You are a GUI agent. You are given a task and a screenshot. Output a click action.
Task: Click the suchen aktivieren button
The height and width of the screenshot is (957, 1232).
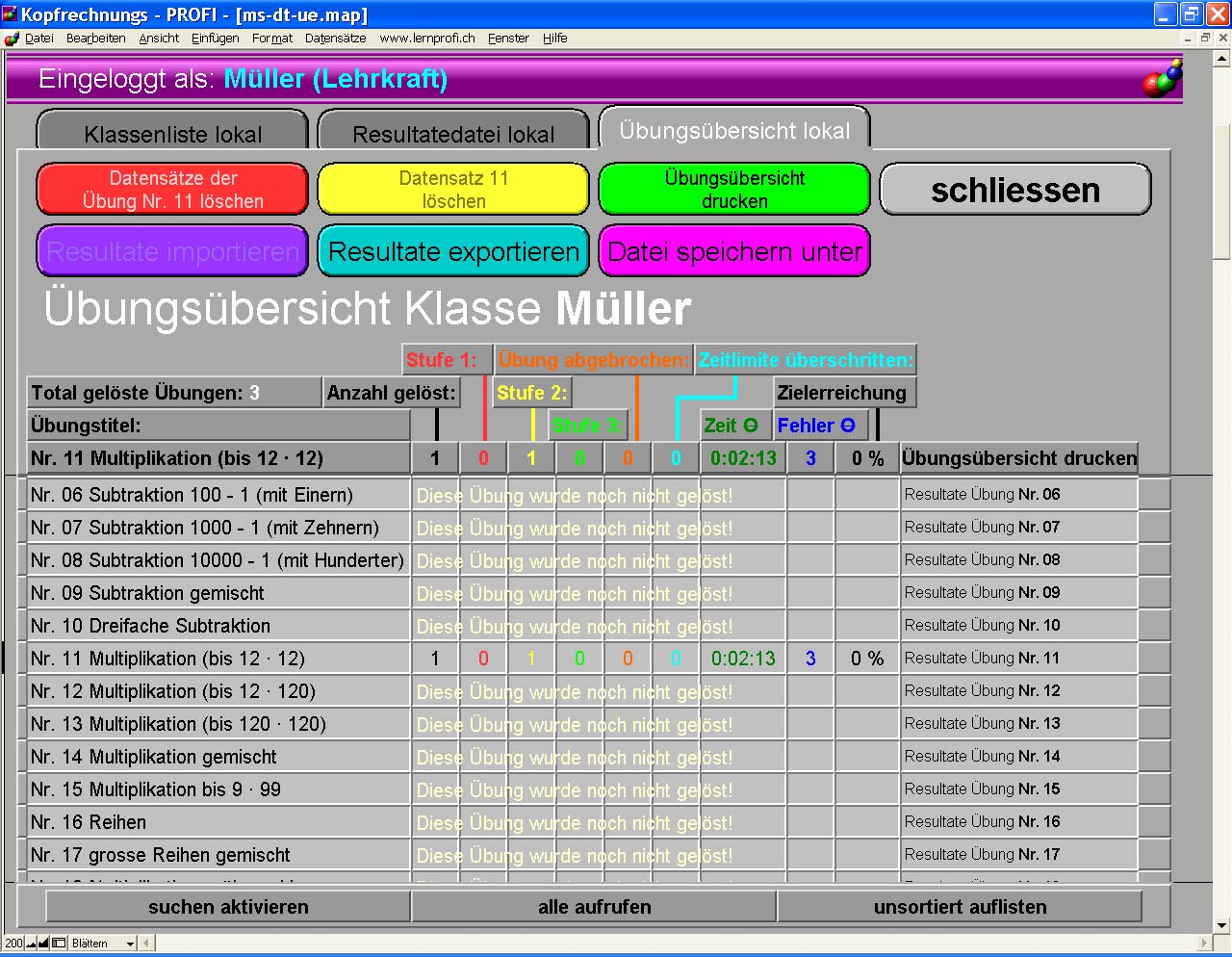point(228,907)
